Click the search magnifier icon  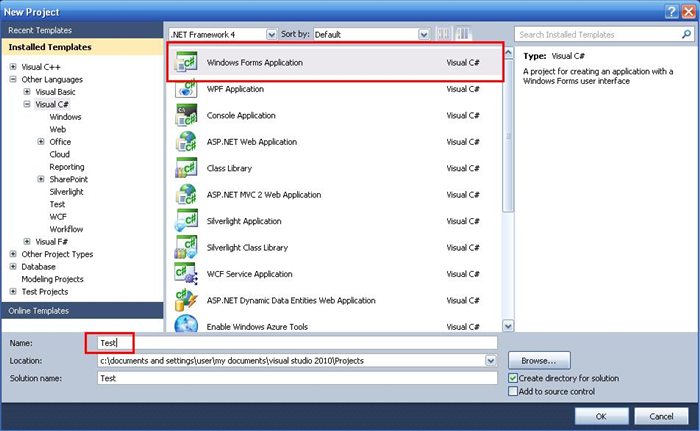click(x=686, y=34)
